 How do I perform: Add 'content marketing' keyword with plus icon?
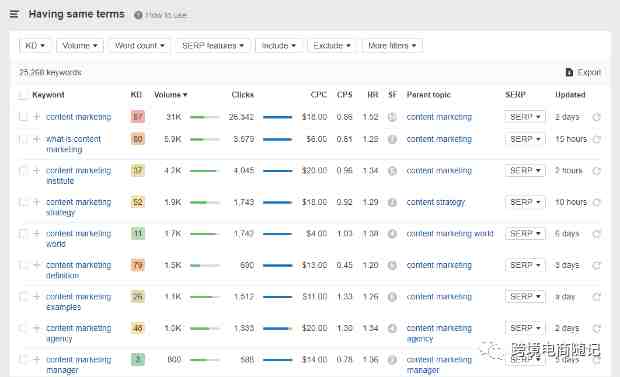coord(36,117)
